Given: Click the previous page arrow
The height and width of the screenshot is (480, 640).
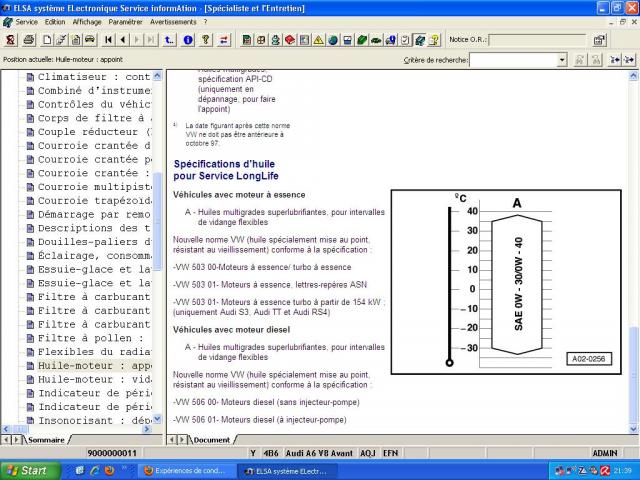Looking at the screenshot, I should coord(122,40).
